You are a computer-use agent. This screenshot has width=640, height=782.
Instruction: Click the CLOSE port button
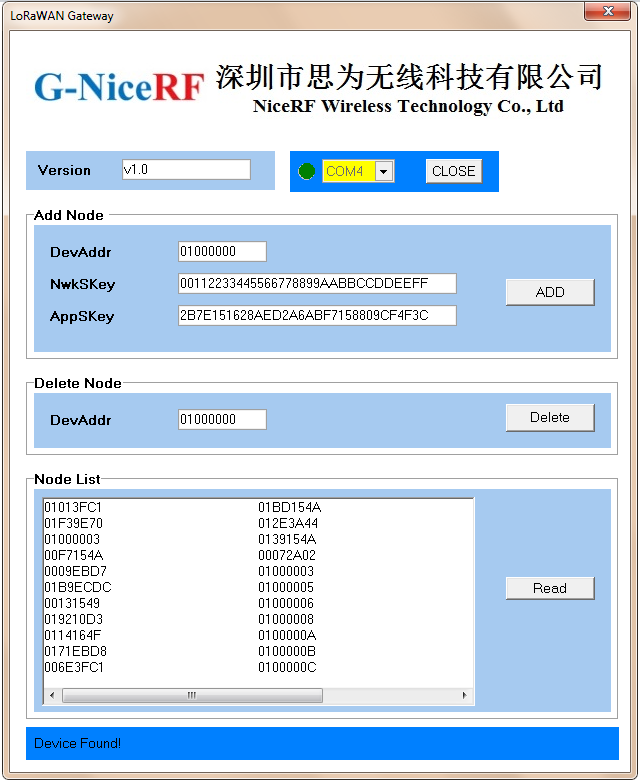tap(453, 171)
